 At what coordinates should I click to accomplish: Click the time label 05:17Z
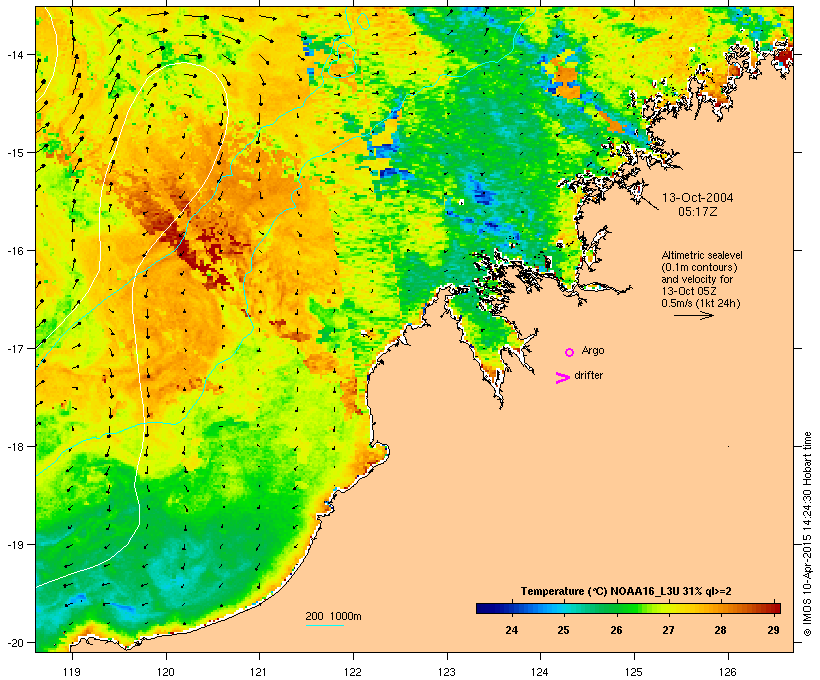(698, 212)
